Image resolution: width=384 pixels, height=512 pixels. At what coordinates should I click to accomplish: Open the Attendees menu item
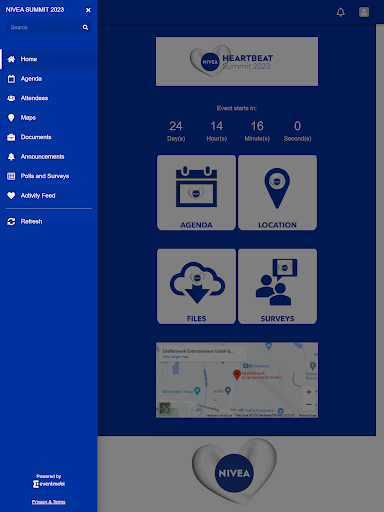pos(49,98)
